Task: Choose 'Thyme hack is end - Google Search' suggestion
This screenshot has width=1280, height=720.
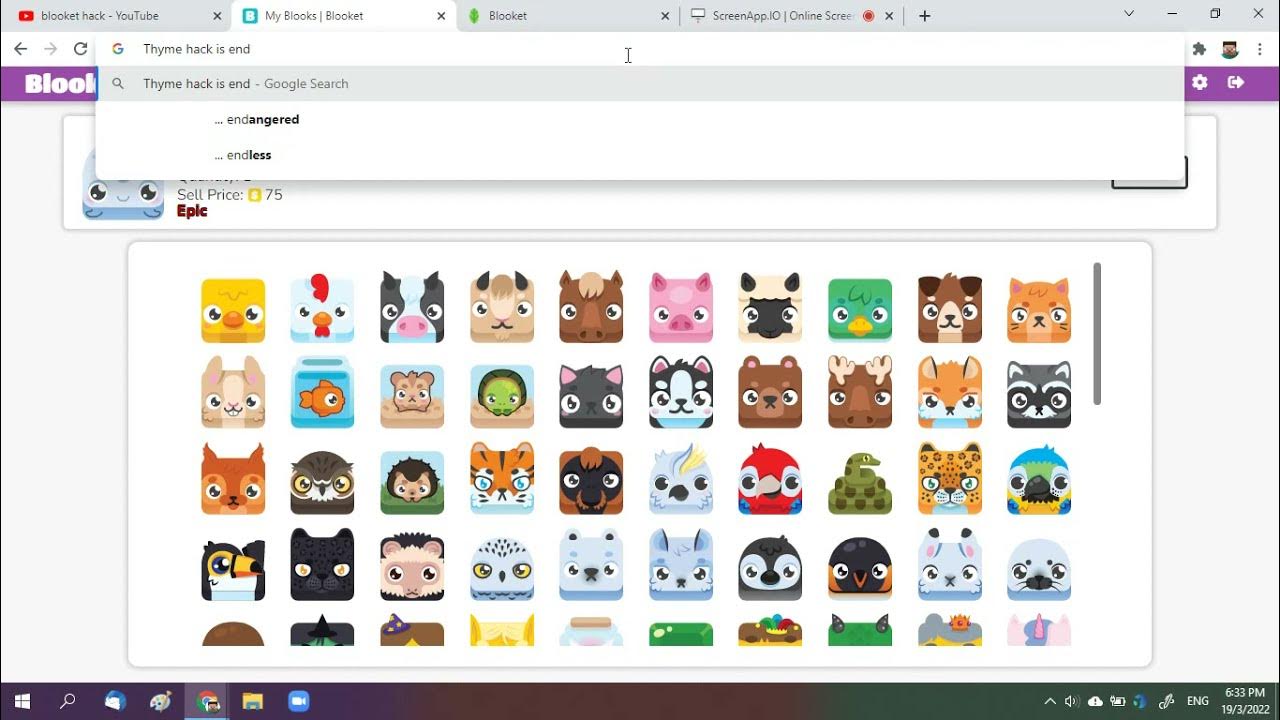Action: click(x=640, y=84)
